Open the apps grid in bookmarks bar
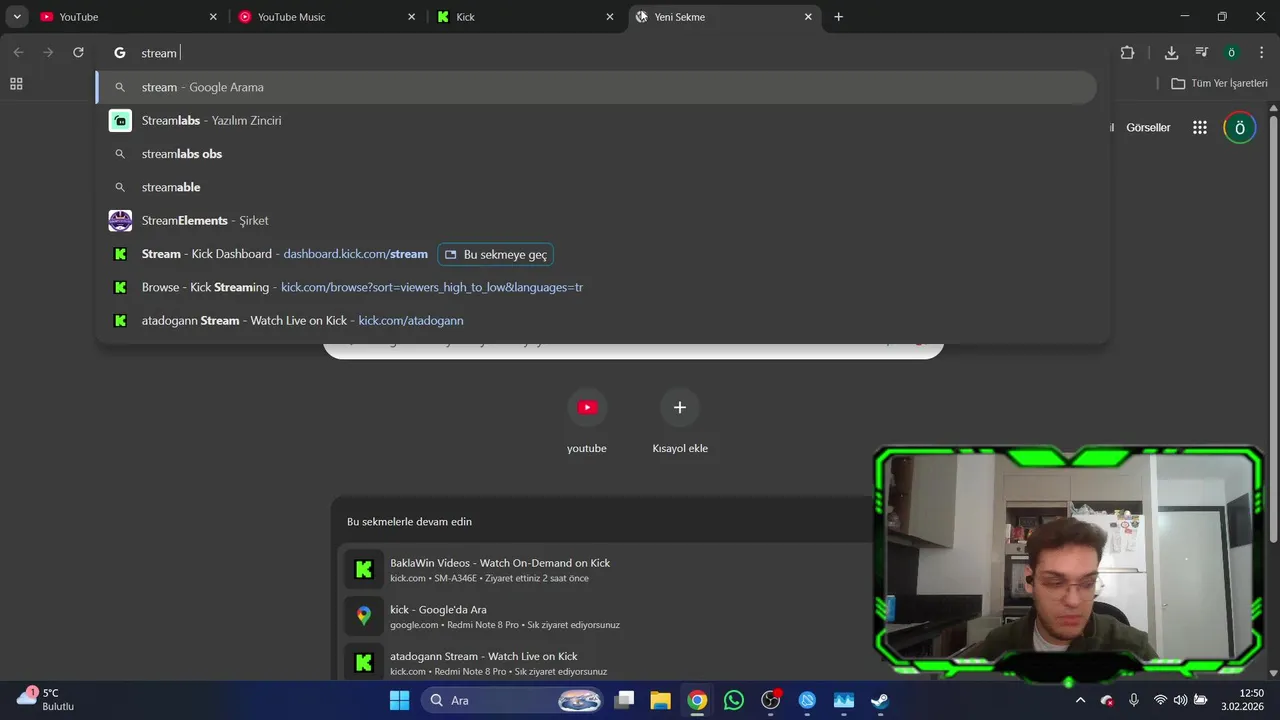1280x720 pixels. point(16,84)
